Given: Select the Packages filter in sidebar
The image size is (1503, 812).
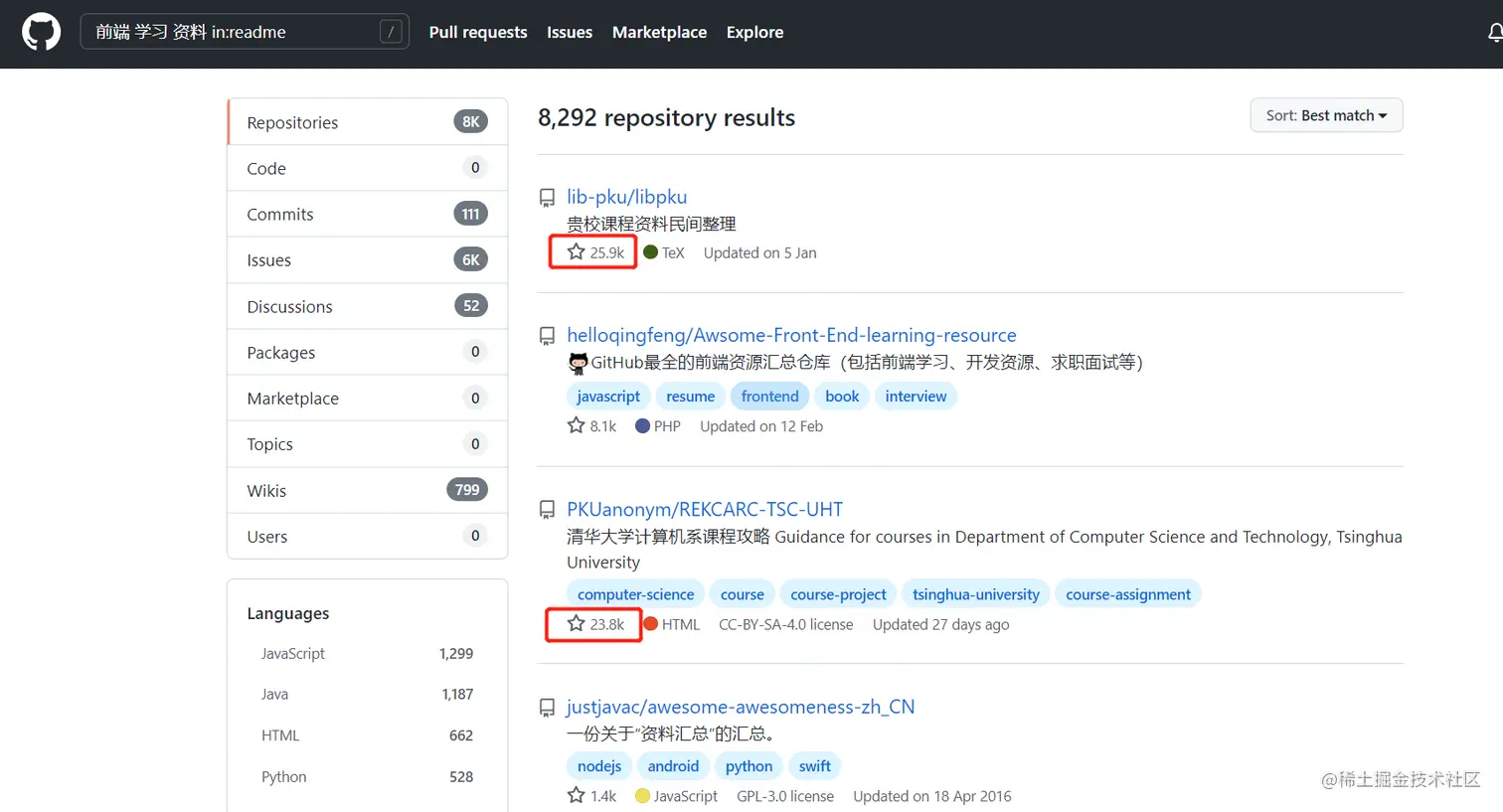Looking at the screenshot, I should coord(368,352).
